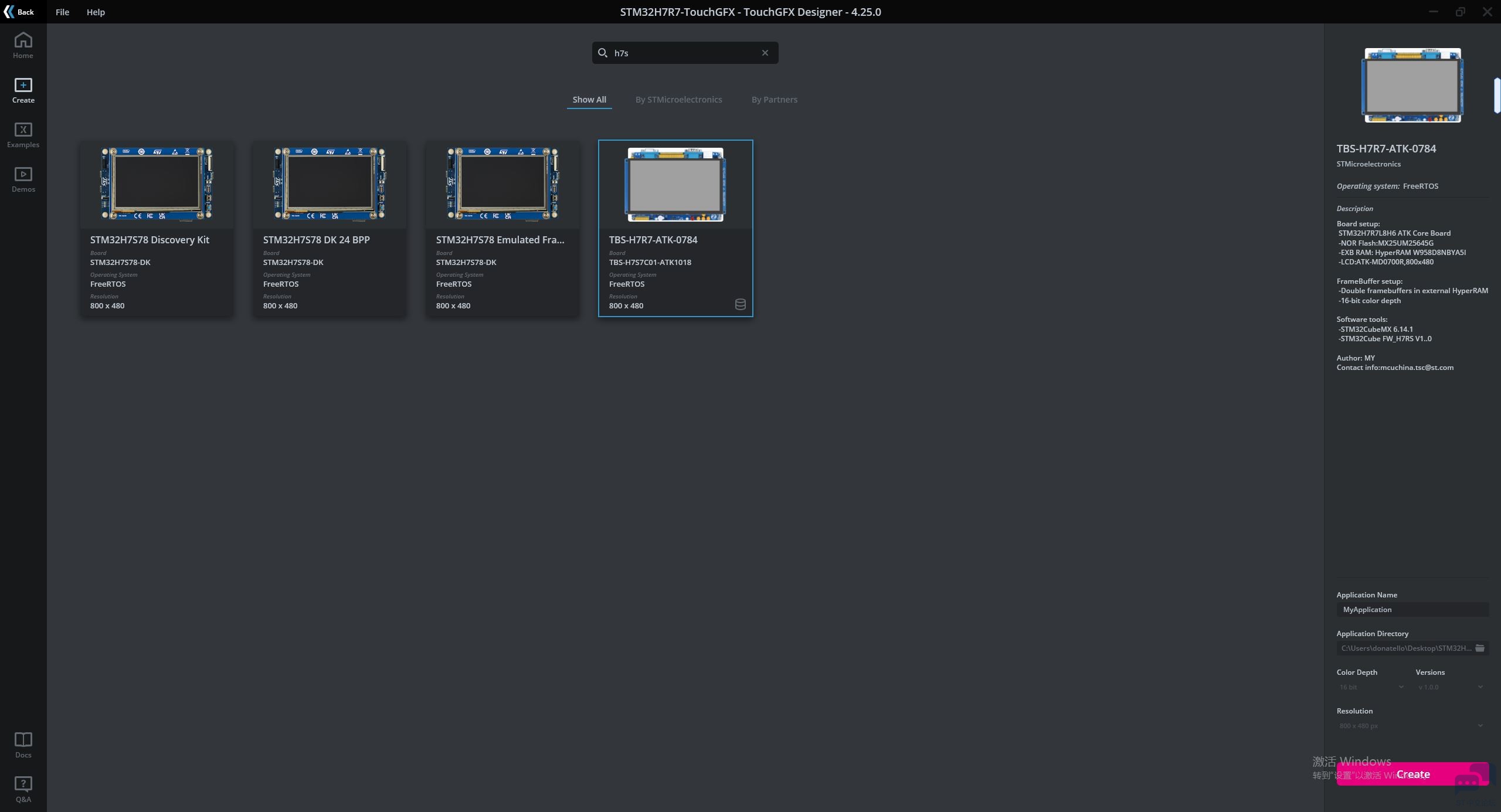The width and height of the screenshot is (1501, 812).
Task: Expand the Versions dropdown
Action: point(1450,687)
